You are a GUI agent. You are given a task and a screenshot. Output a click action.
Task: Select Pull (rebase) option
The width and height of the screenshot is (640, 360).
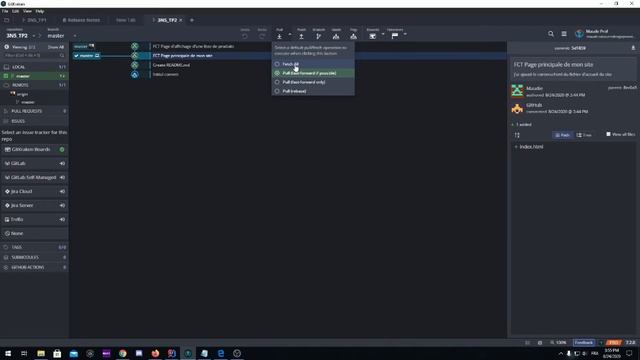(313, 91)
